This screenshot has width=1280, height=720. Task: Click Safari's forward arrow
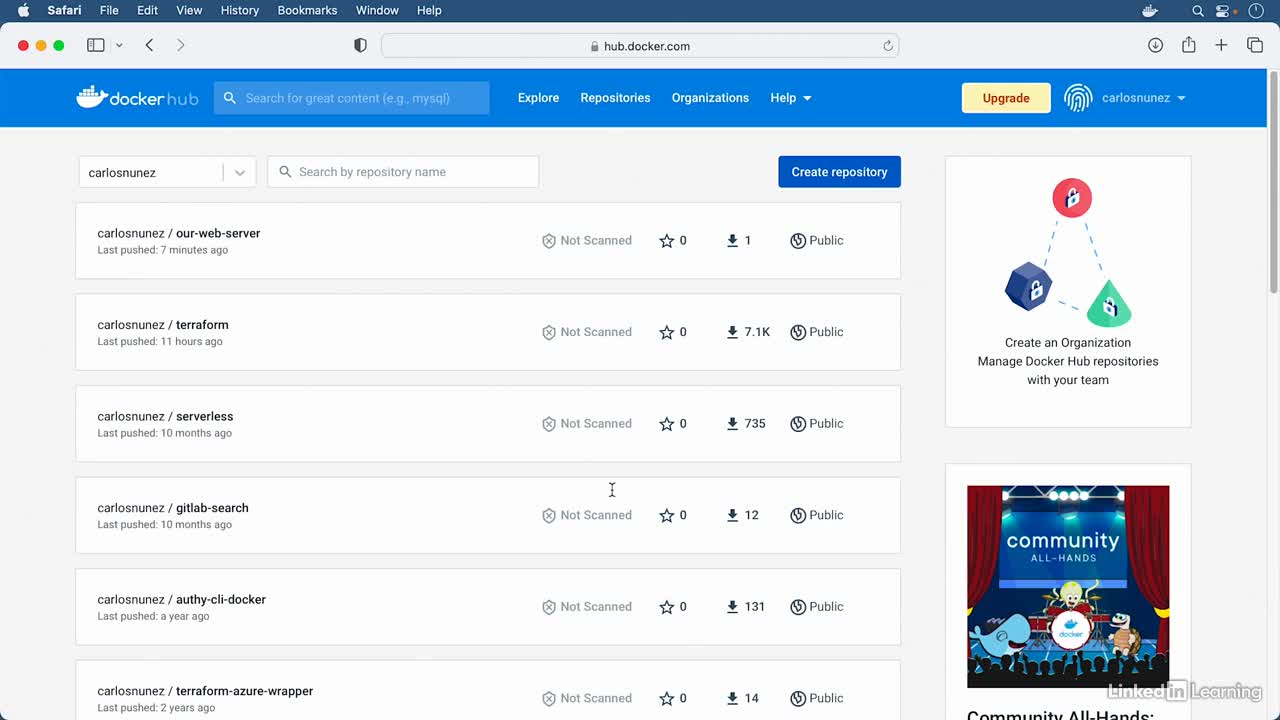pyautogui.click(x=181, y=45)
